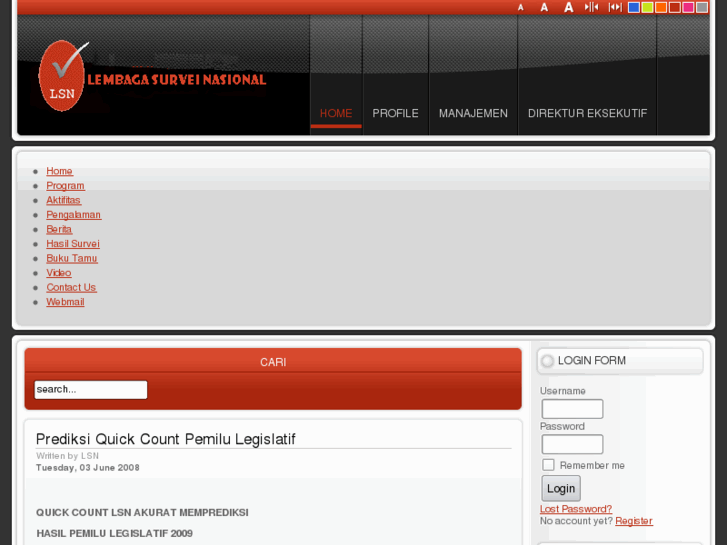This screenshot has height=545, width=727.
Task: Click the 'Written by LSN' byline
Action: click(x=67, y=456)
